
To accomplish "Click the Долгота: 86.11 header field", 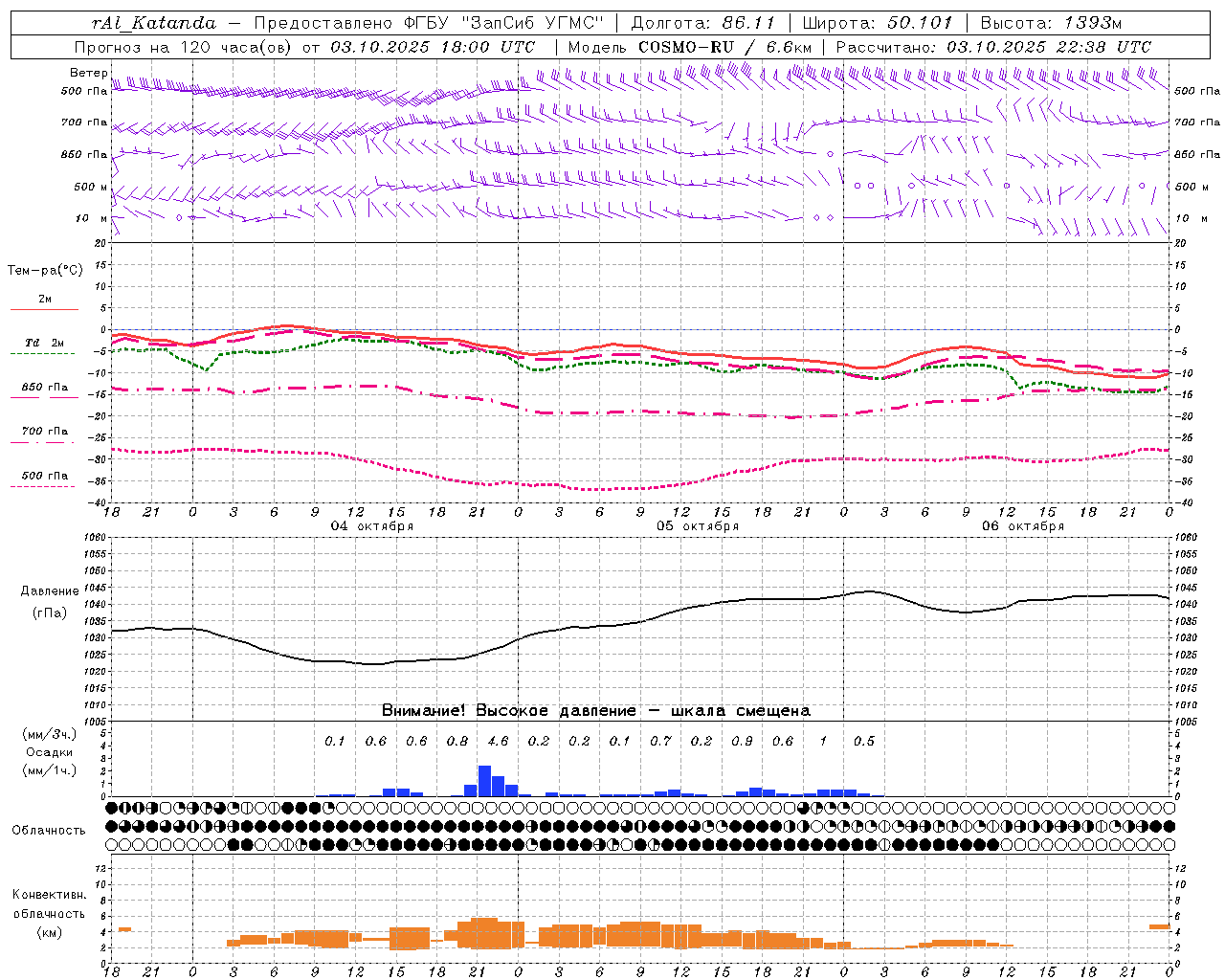I will click(x=702, y=22).
